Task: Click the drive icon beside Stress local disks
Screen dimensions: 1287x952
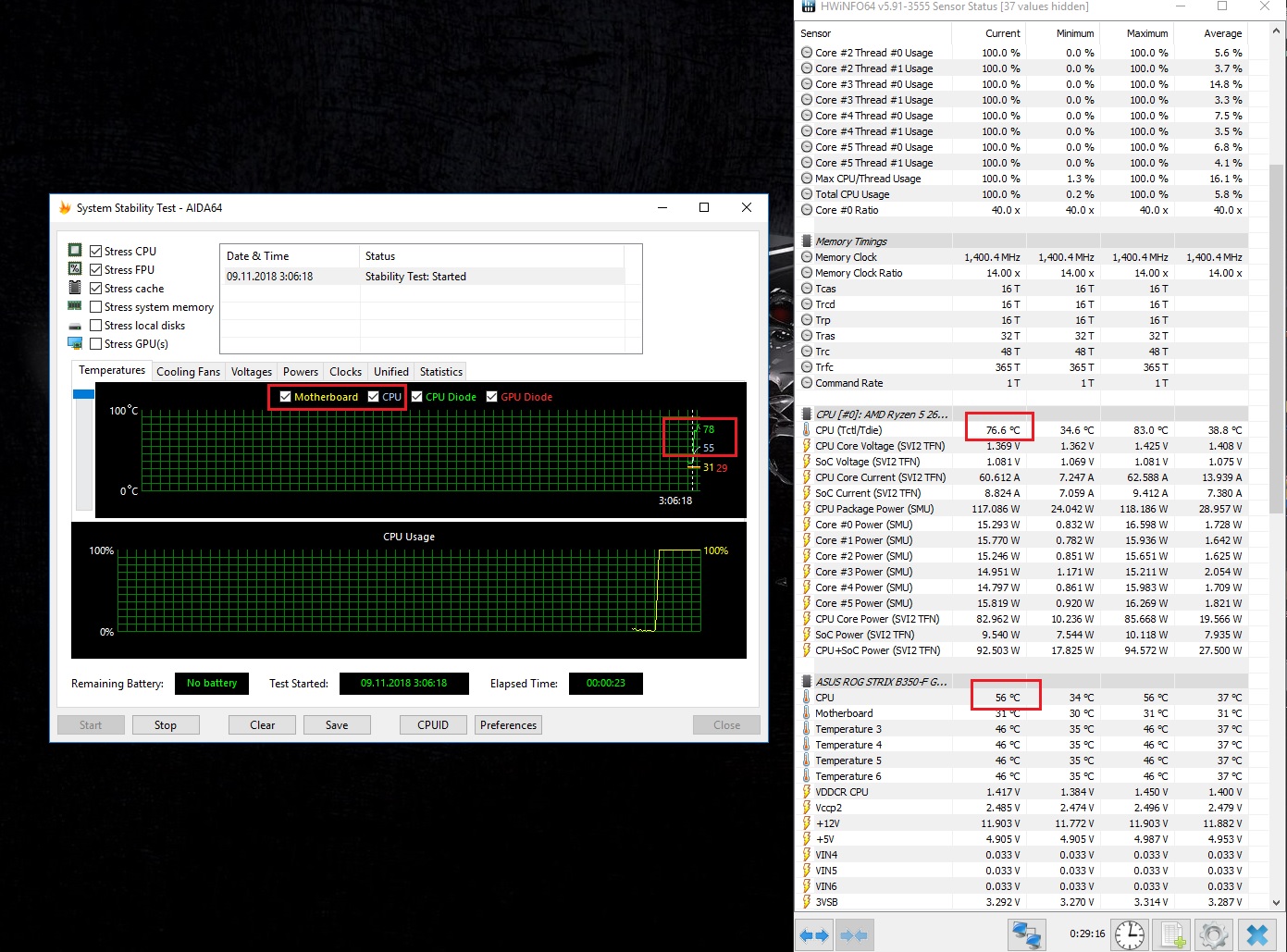Action: point(75,326)
